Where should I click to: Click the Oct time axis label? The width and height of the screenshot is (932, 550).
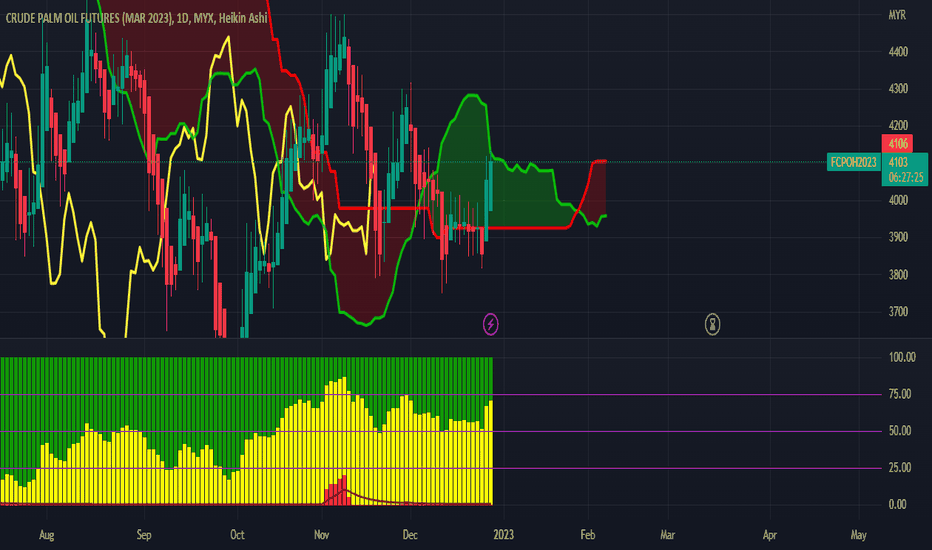tap(237, 535)
